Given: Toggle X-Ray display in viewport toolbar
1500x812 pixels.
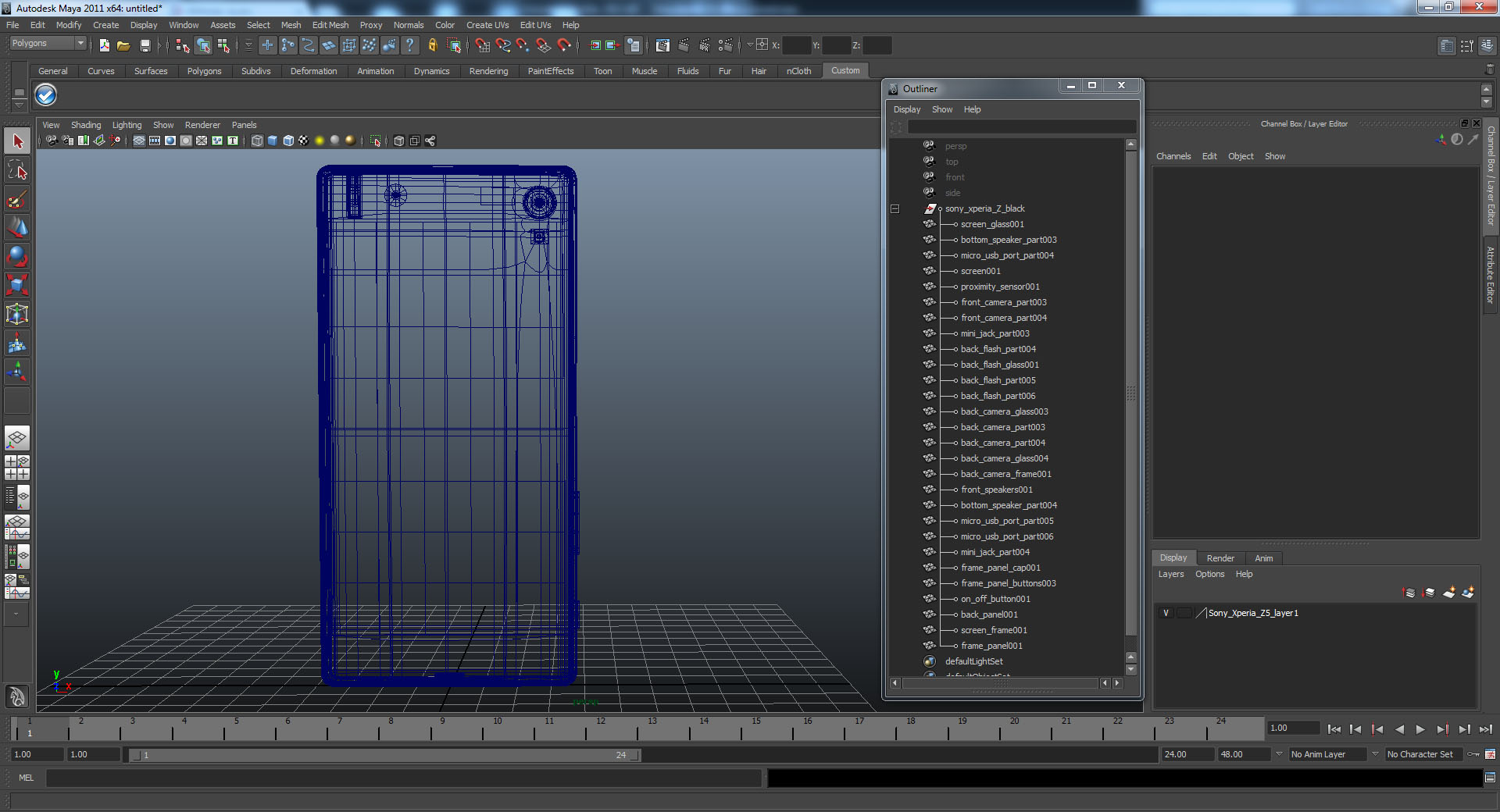Looking at the screenshot, I should [x=399, y=141].
